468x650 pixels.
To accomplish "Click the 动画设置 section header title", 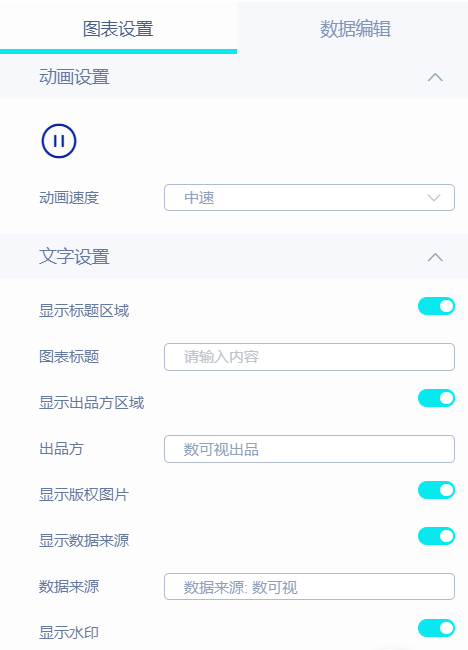I will [x=74, y=77].
